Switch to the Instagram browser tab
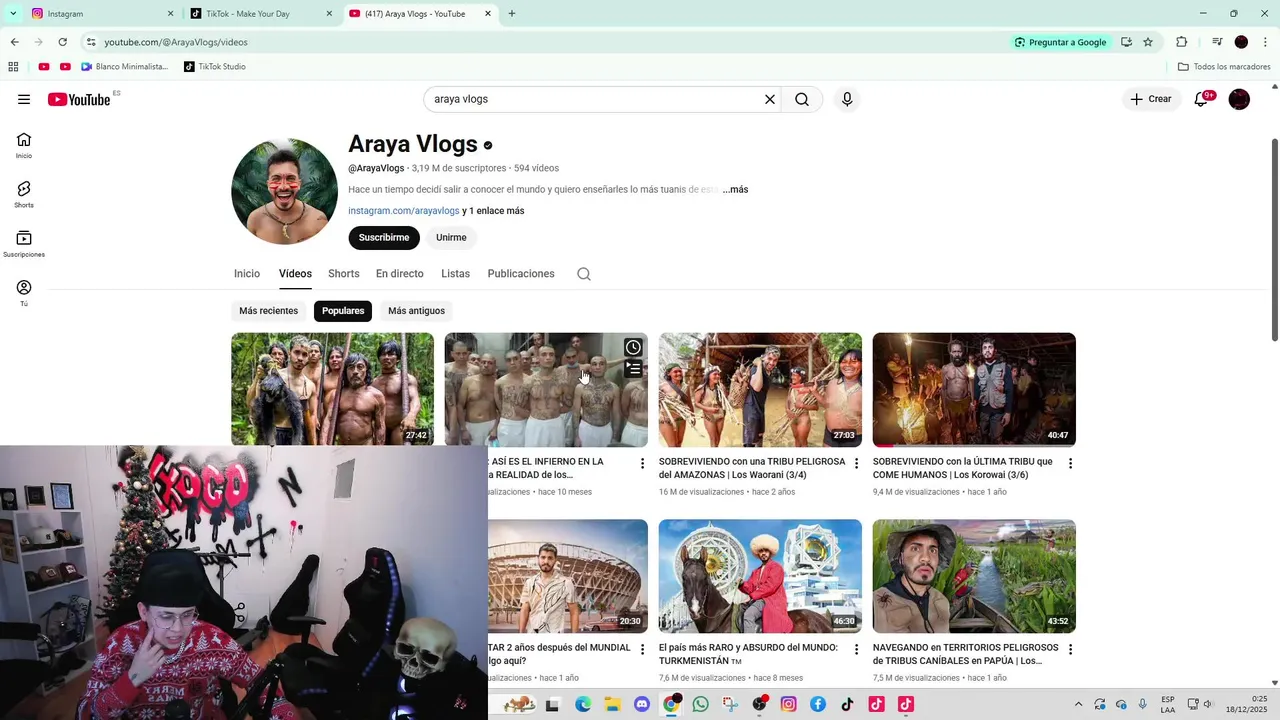Screen dimensions: 1280x720 pyautogui.click(x=100, y=14)
